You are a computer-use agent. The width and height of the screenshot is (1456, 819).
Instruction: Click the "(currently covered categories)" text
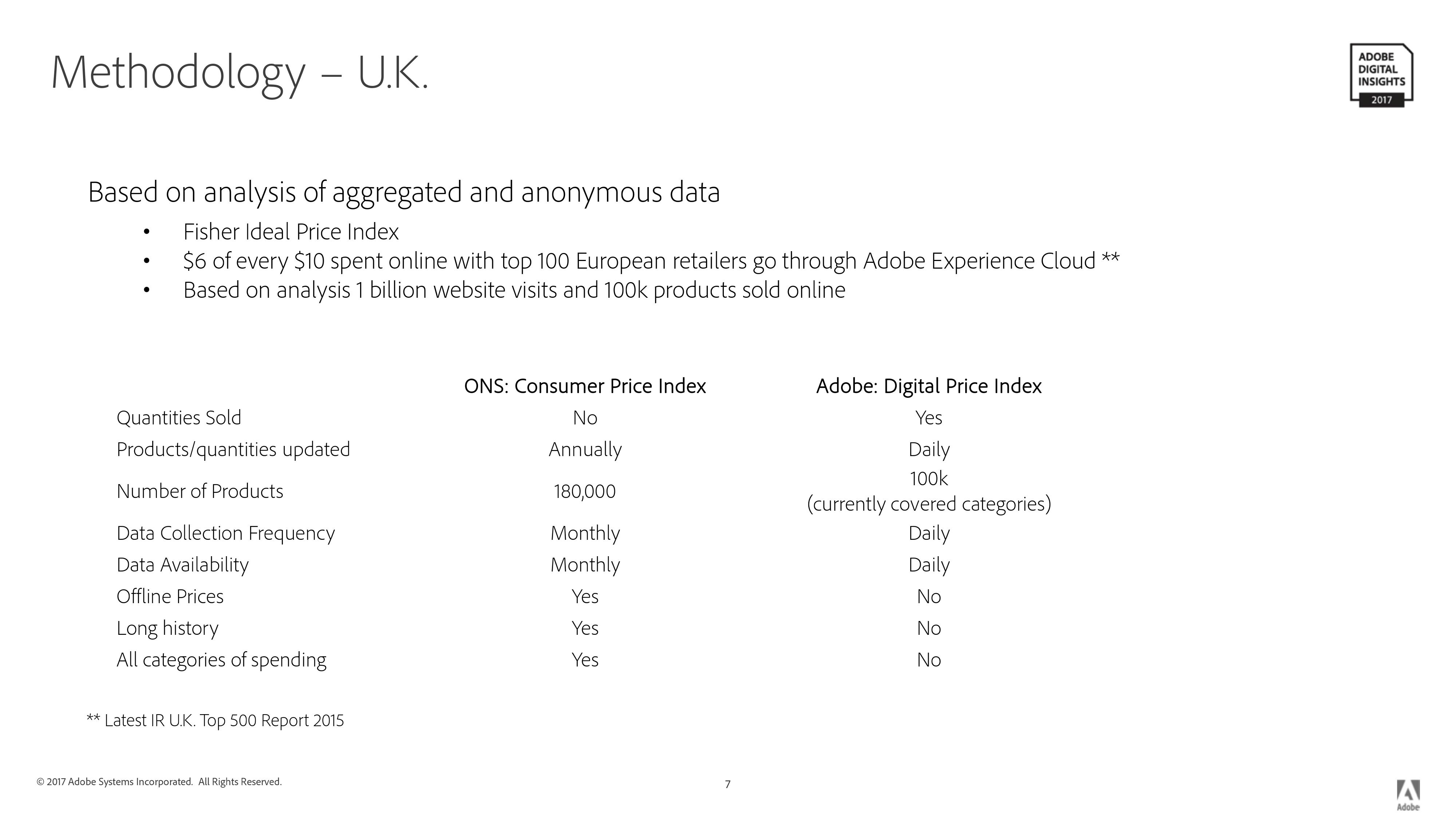coord(929,504)
